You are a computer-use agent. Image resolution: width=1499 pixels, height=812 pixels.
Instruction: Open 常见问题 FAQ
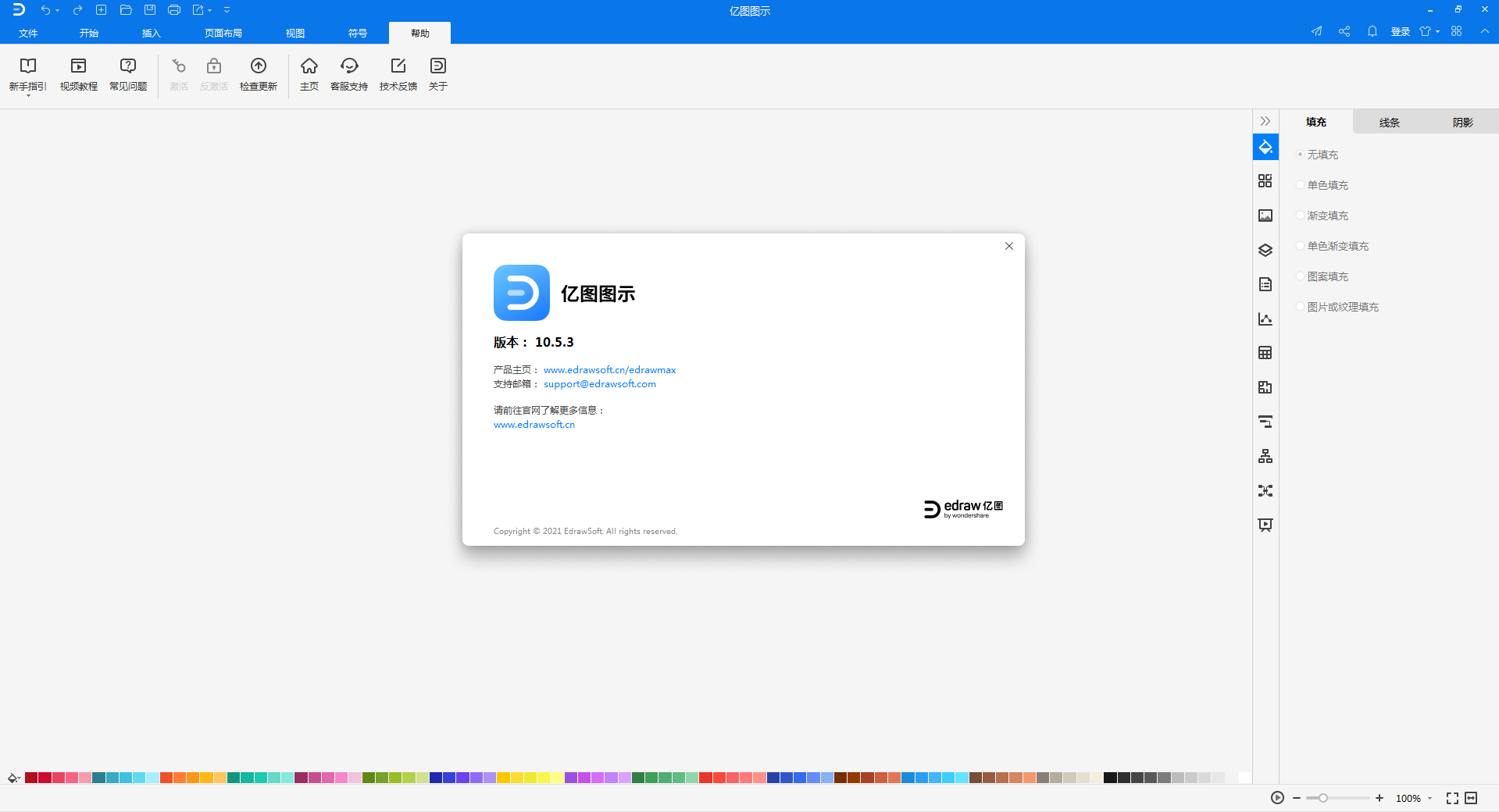(128, 75)
